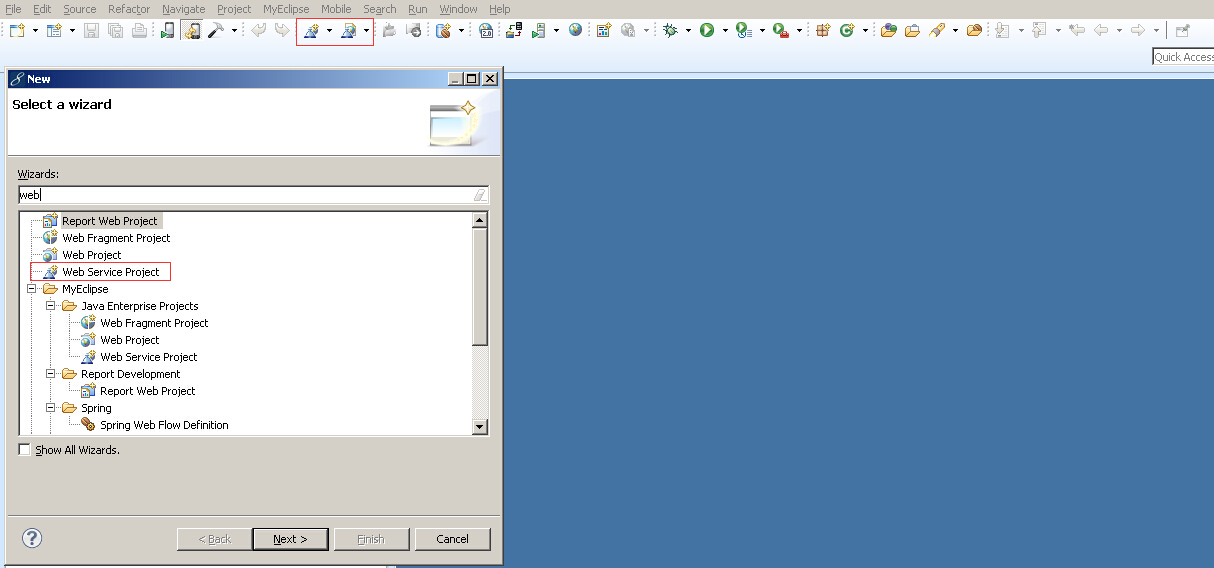Screen dimensions: 1214x568
Task: Collapse the Spring tree folder
Action: point(50,408)
